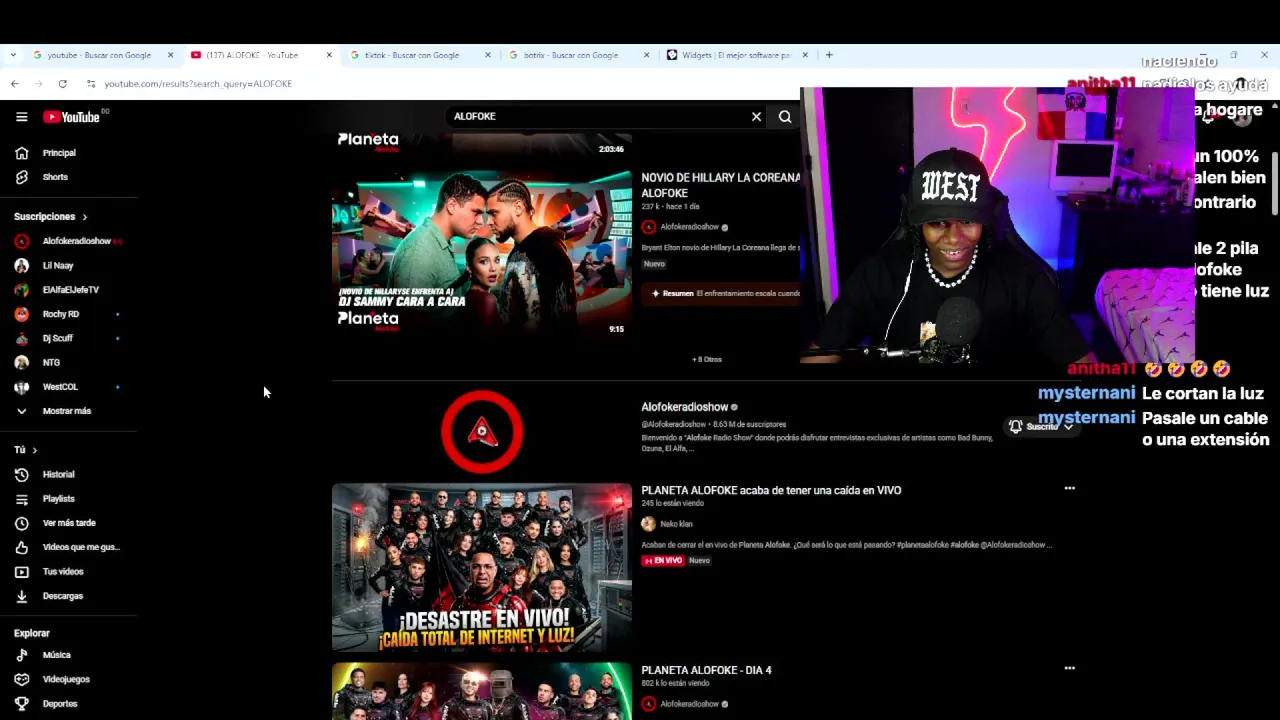Click the page vertical scrollbar thumb
This screenshot has height=720, width=1280.
pos(1275,182)
